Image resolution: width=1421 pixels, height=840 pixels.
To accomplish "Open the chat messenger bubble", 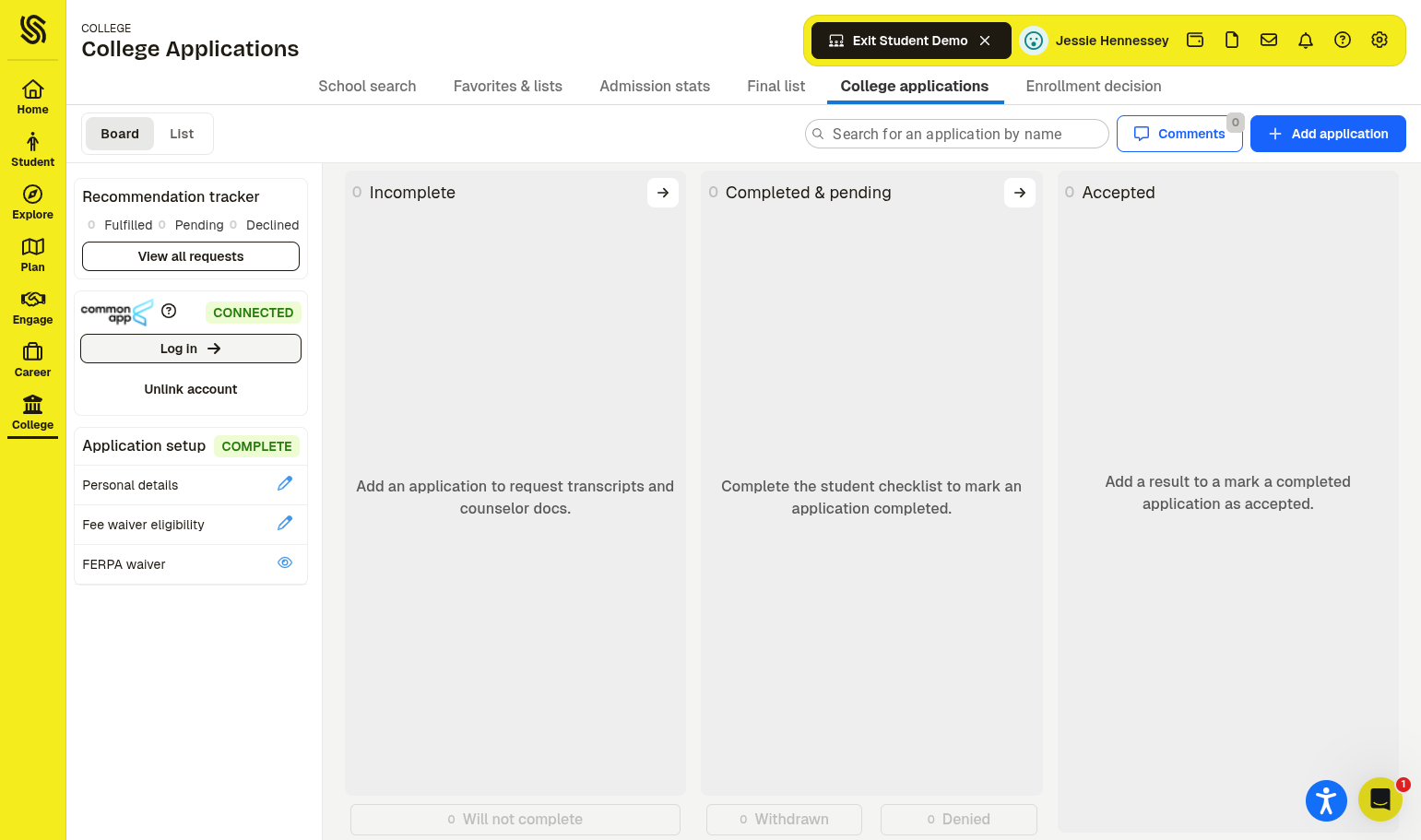I will (1380, 799).
